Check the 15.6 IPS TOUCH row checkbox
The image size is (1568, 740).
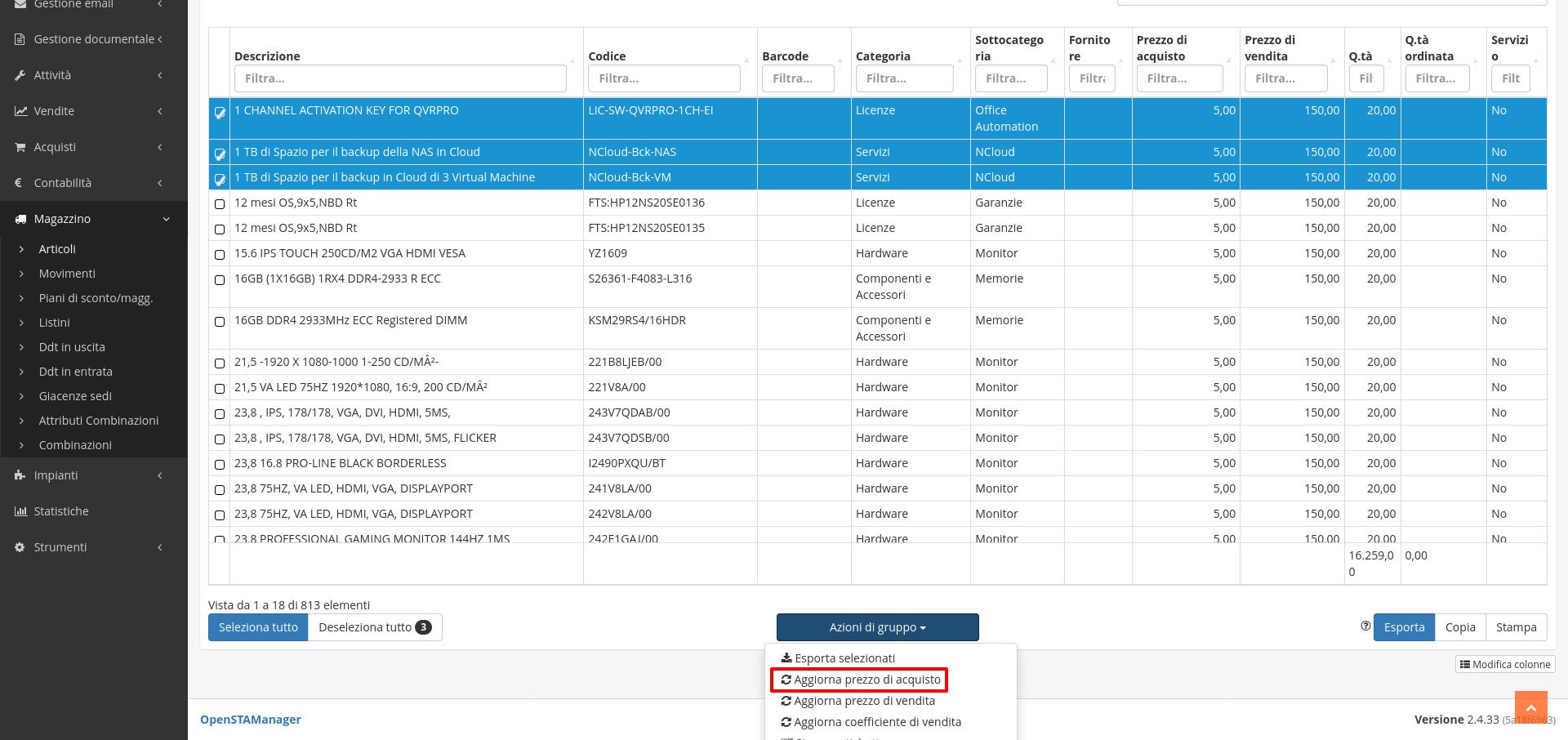tap(220, 255)
